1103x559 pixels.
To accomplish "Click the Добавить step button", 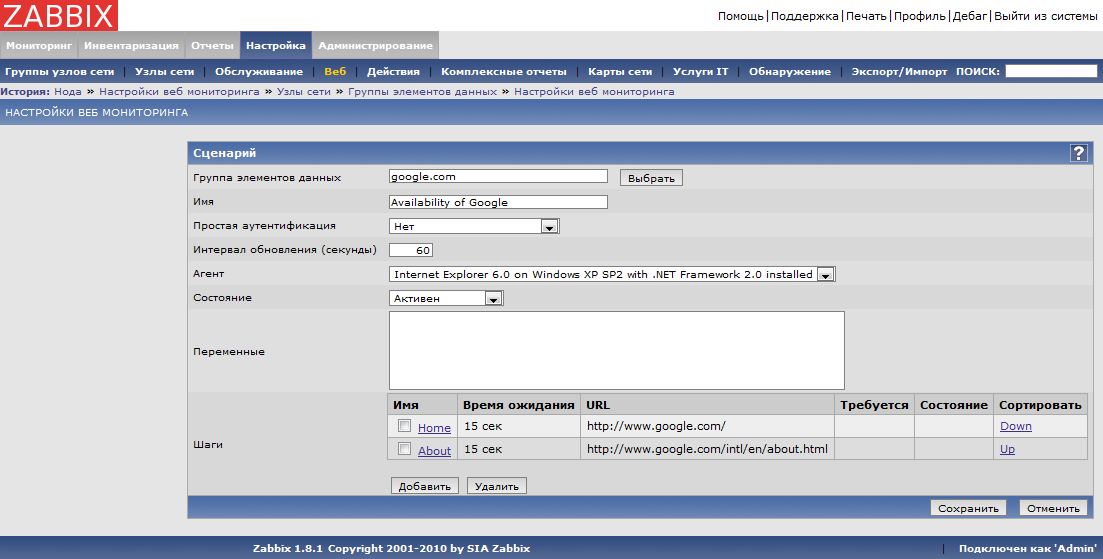I will (x=425, y=486).
